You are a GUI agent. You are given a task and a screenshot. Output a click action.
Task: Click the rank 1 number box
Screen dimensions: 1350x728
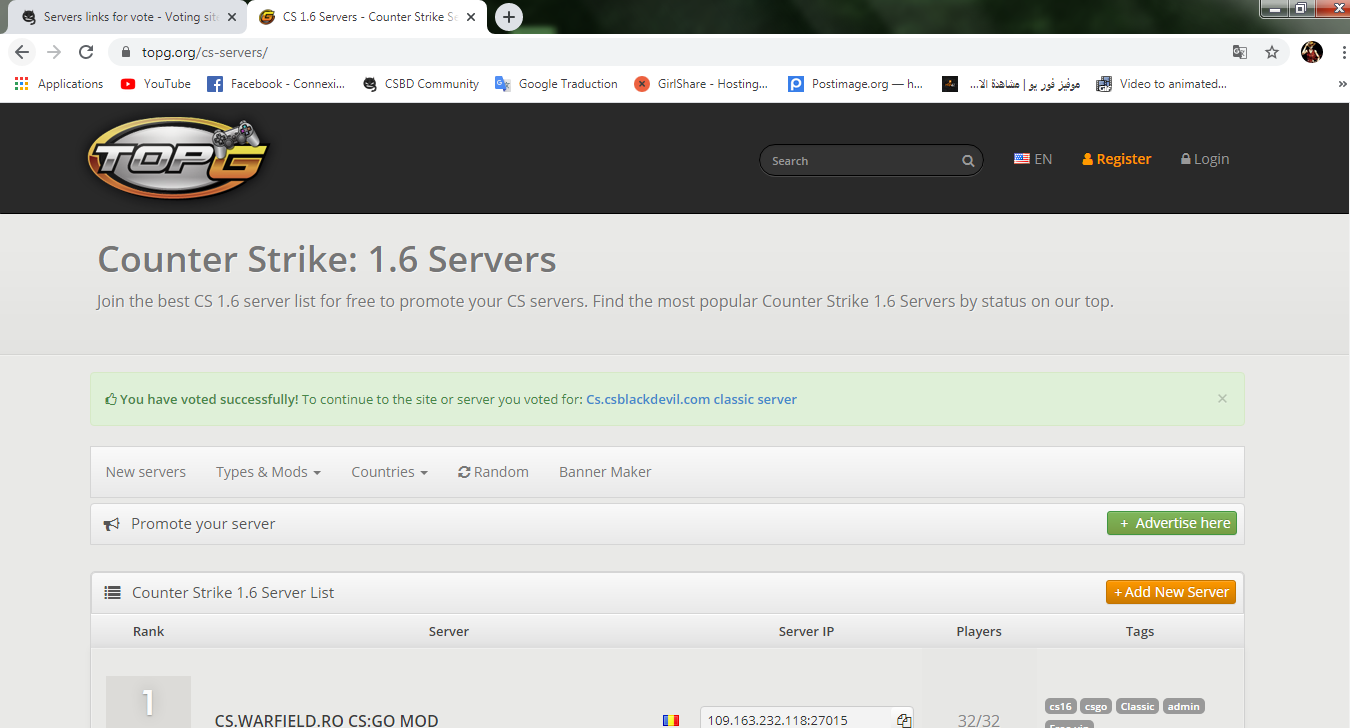pos(148,702)
